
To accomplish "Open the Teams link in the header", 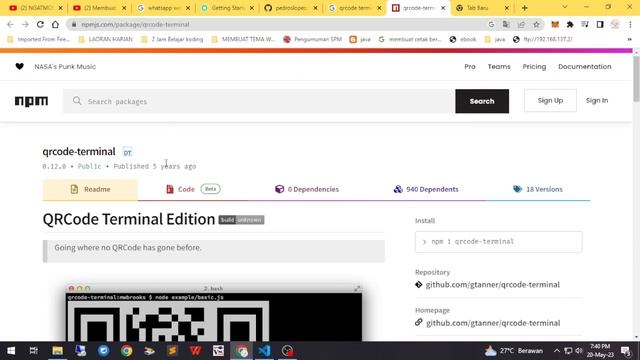I will tap(499, 67).
